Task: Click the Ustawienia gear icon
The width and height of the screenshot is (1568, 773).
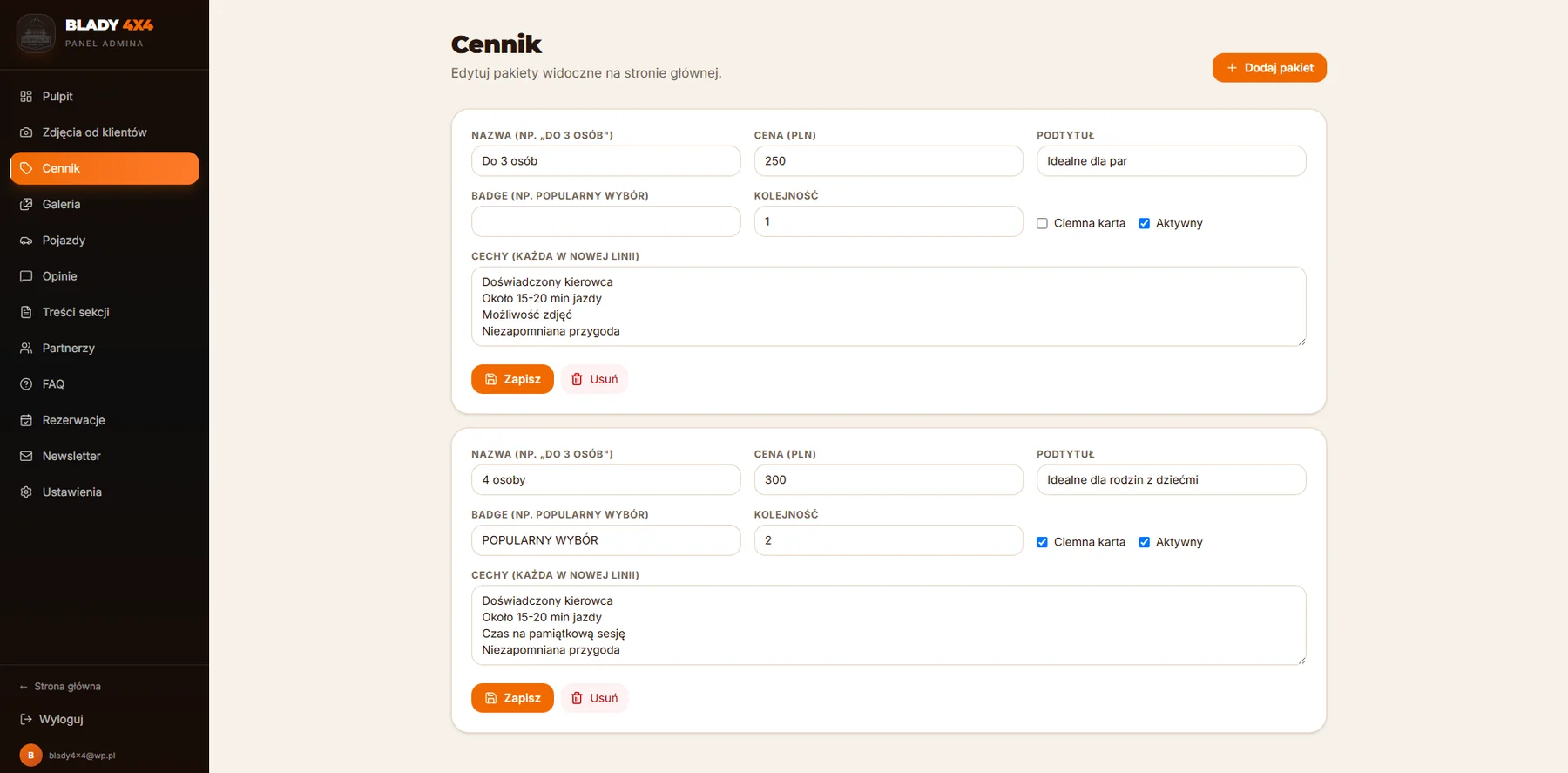Action: (26, 492)
